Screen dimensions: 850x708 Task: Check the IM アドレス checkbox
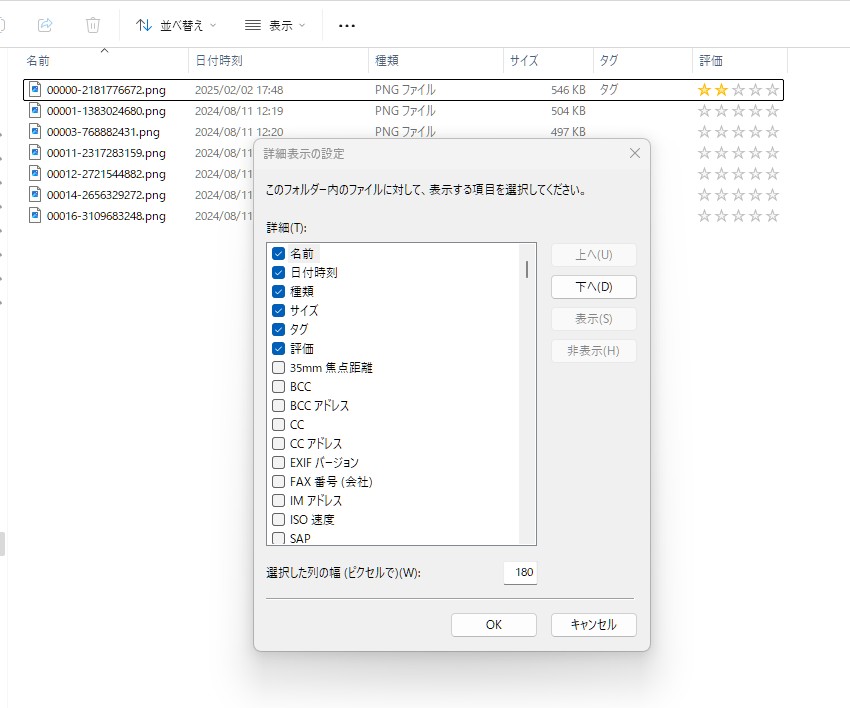(278, 500)
